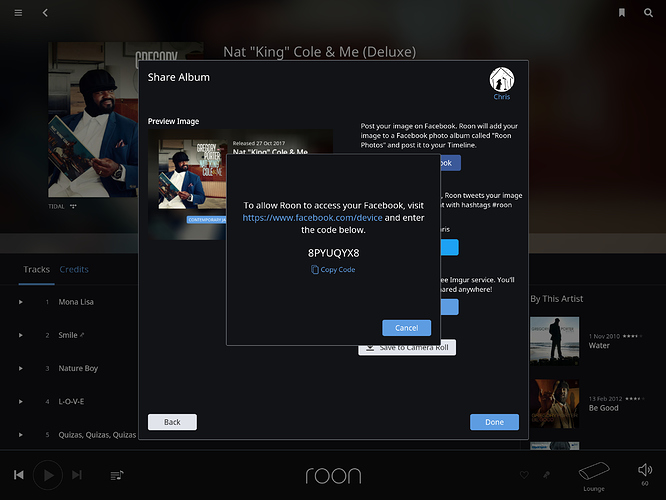The image size is (666, 500).
Task: Click the TIDAL source label
Action: point(56,206)
